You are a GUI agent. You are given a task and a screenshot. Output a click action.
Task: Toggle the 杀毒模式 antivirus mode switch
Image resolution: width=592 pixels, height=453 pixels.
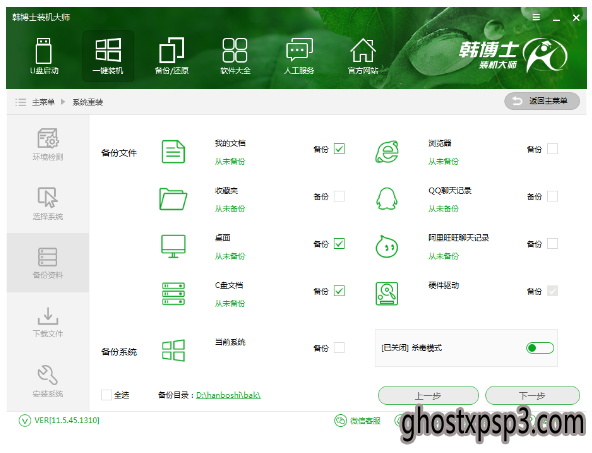540,348
